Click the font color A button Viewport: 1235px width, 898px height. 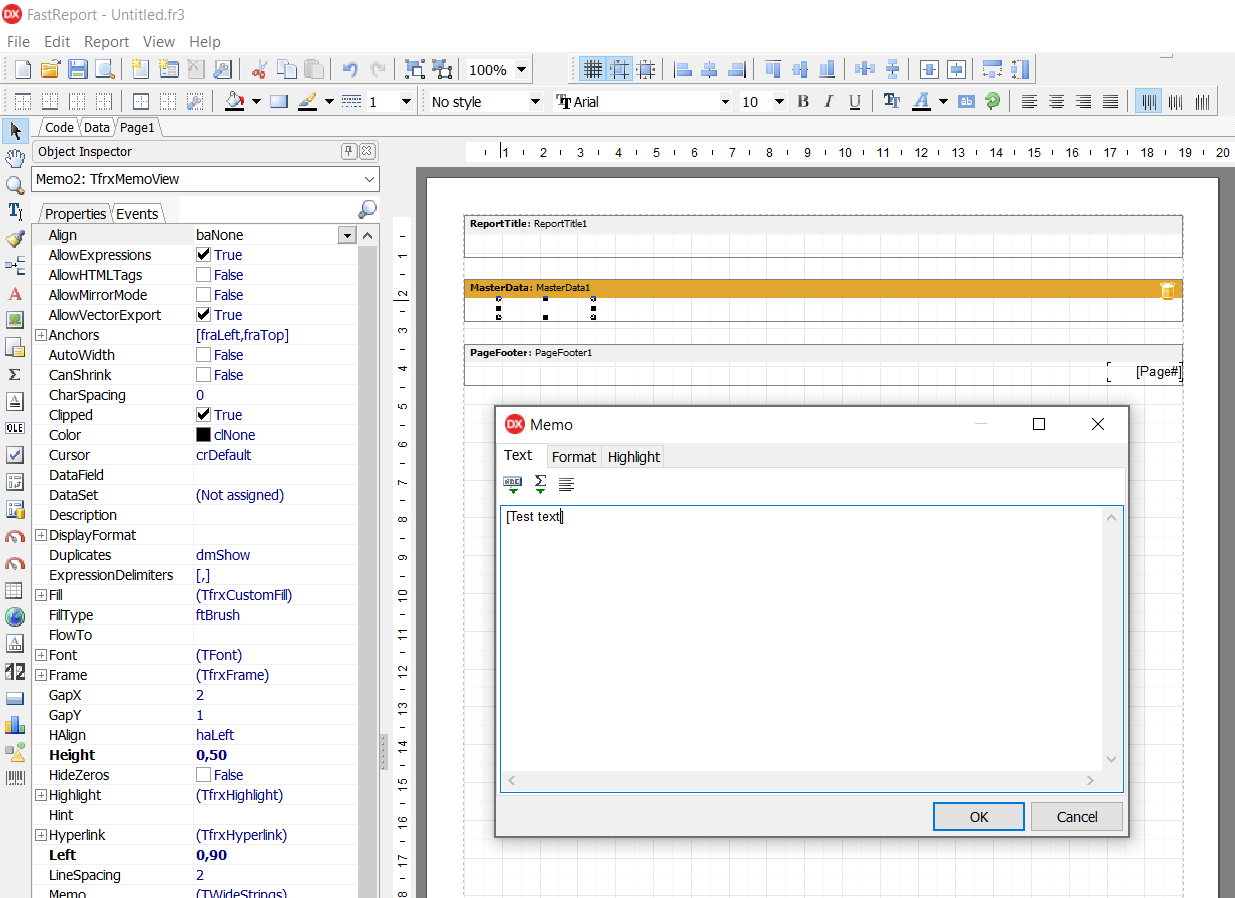click(921, 101)
